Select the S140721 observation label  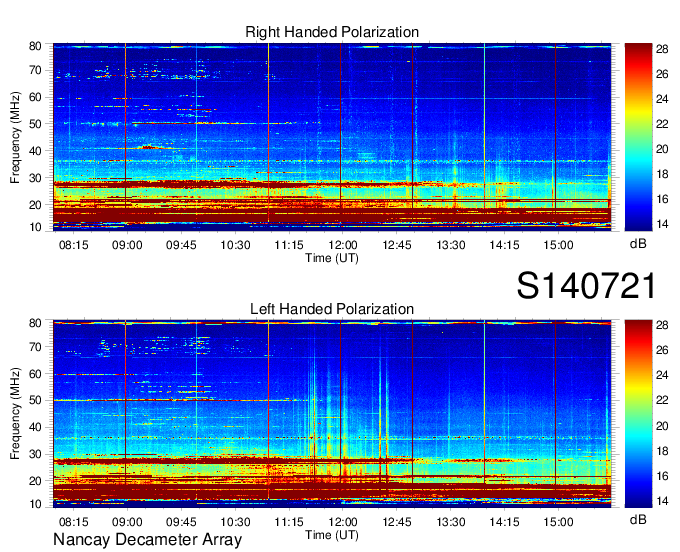(x=586, y=286)
